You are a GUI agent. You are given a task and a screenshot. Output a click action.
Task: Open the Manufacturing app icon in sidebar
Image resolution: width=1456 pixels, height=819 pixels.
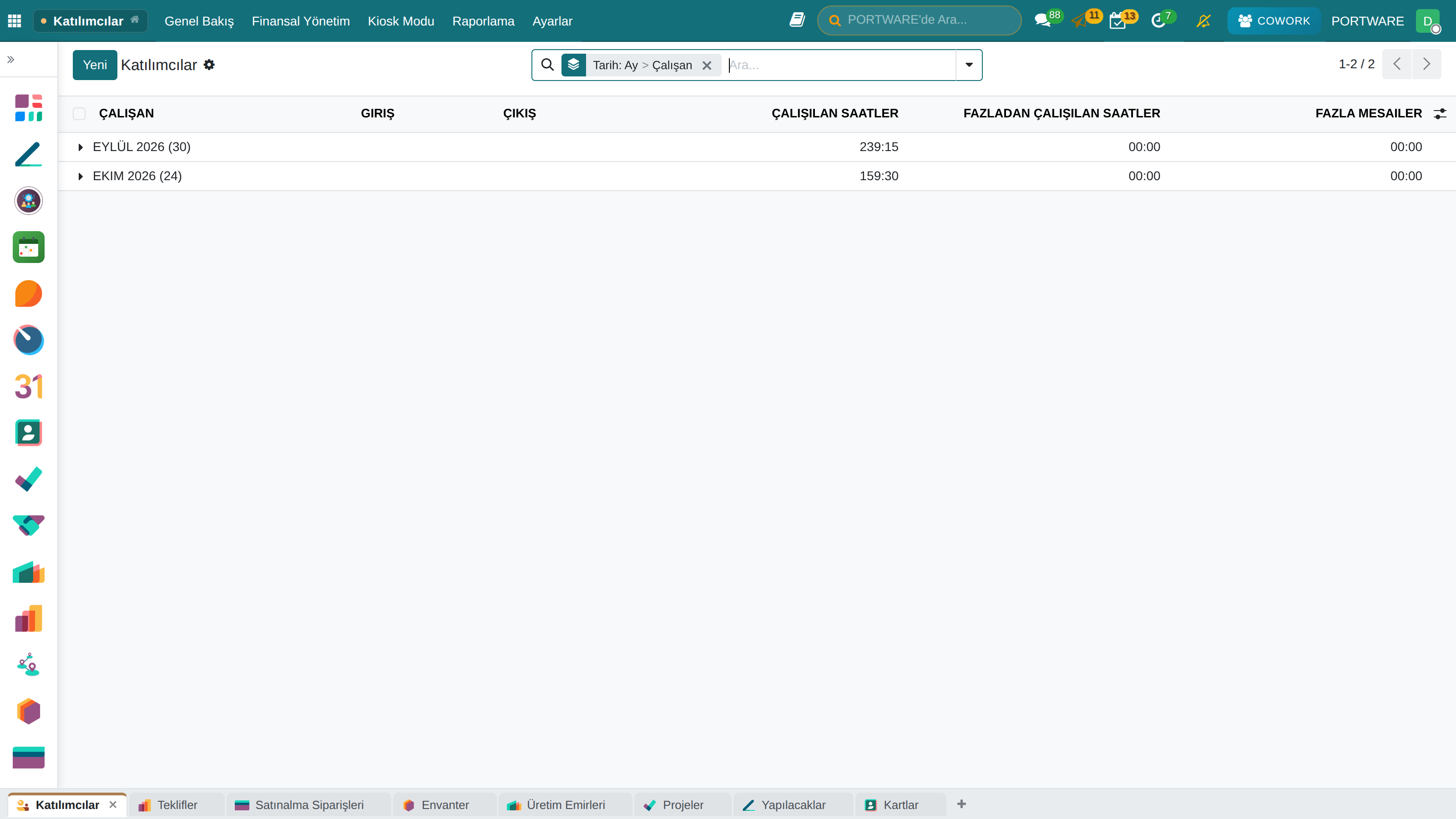point(28,571)
